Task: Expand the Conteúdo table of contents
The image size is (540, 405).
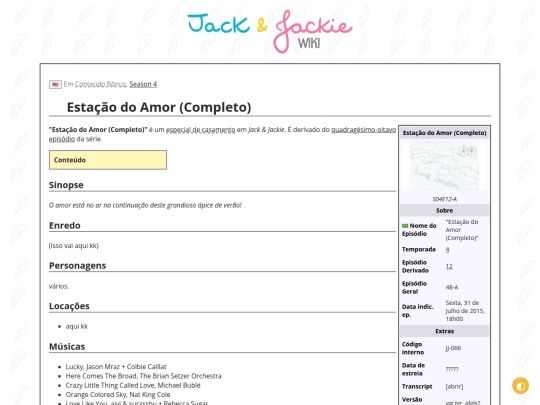Action: 108,160
